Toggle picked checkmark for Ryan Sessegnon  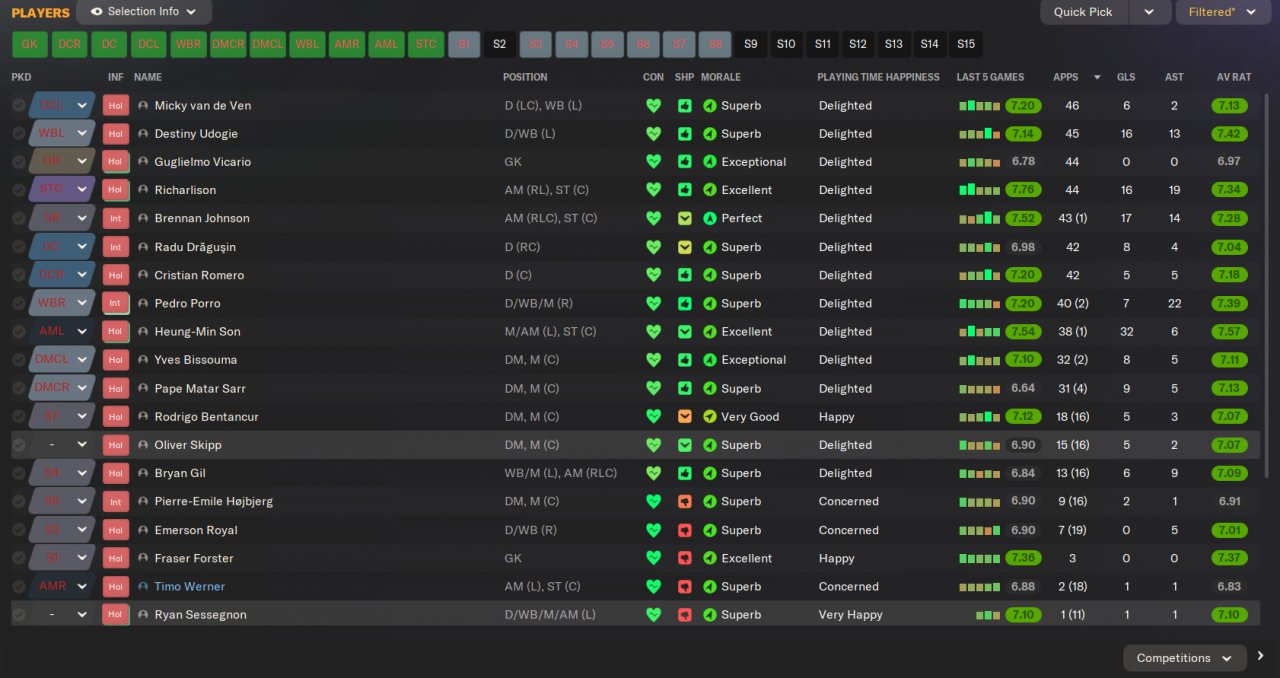pos(19,615)
